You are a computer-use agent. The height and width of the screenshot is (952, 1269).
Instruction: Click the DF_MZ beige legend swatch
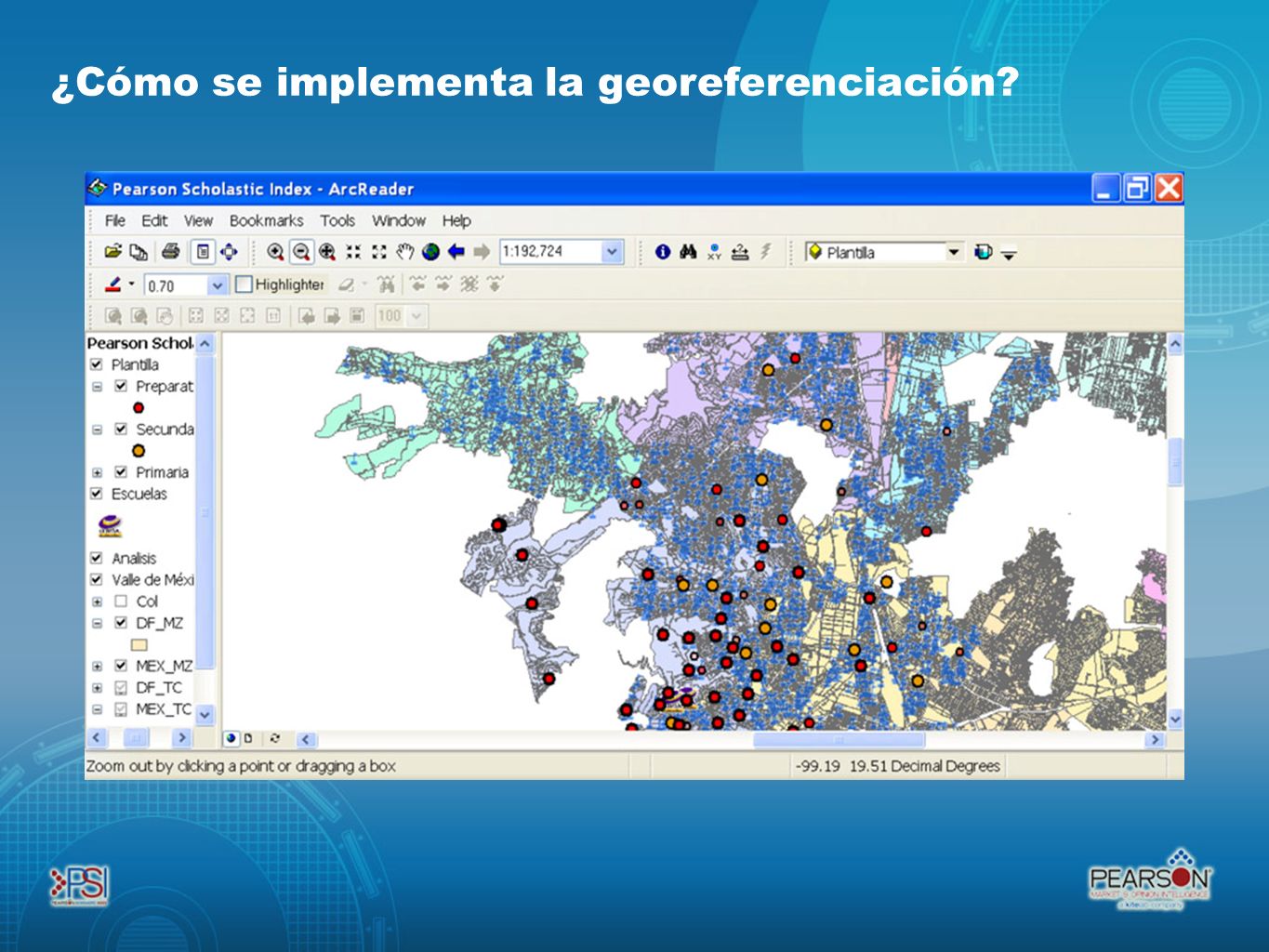139,644
